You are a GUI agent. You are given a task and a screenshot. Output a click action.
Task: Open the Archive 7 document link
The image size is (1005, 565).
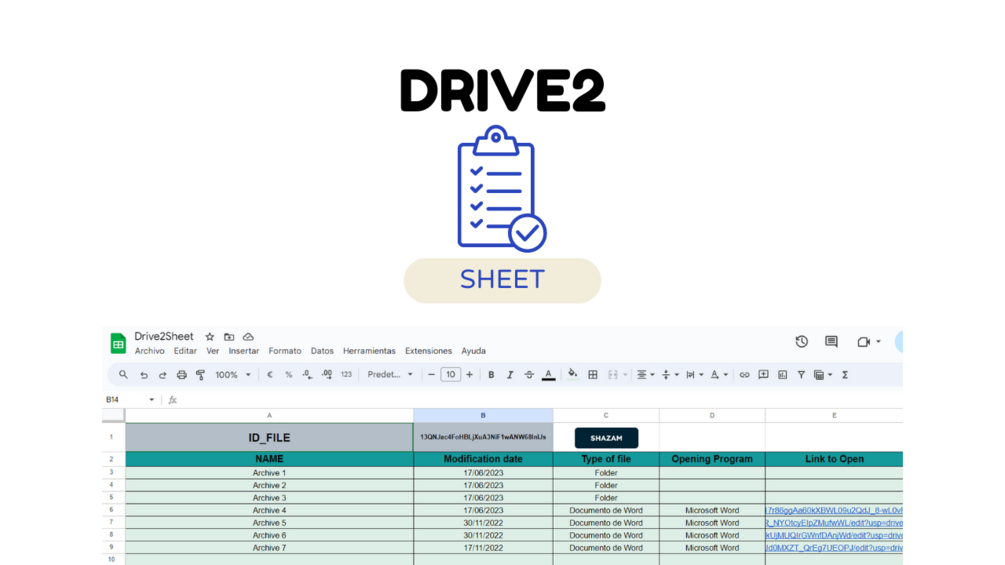click(834, 548)
